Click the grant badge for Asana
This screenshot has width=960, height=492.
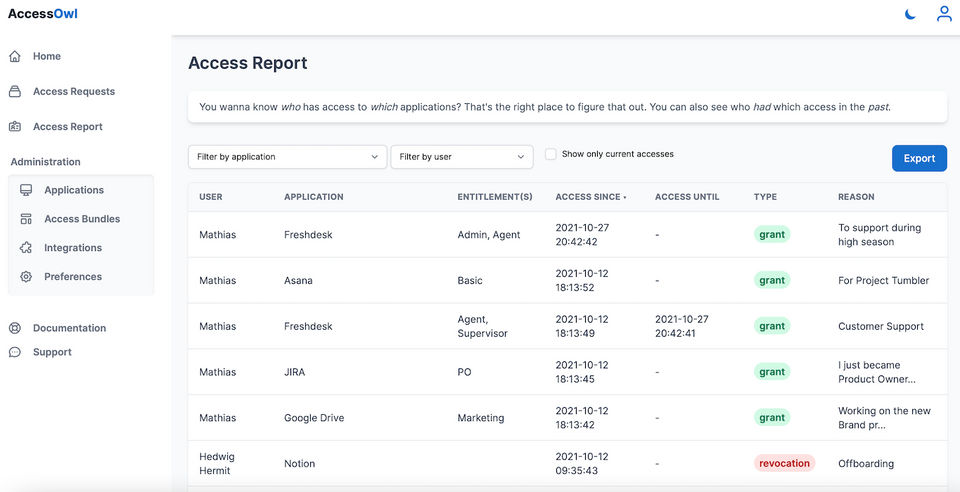pos(771,281)
